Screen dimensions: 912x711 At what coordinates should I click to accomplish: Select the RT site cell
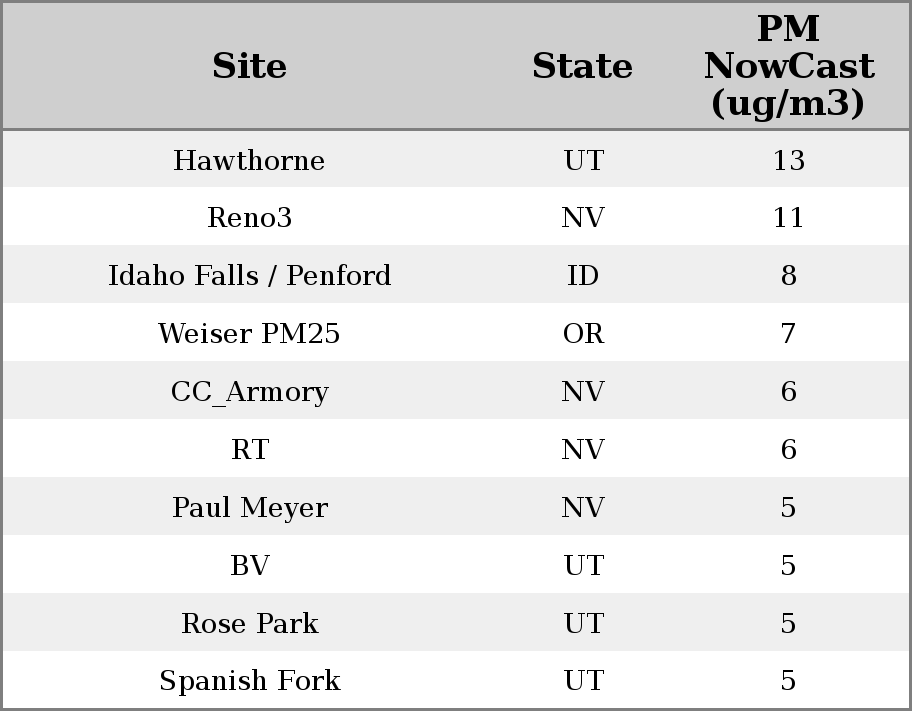[249, 450]
